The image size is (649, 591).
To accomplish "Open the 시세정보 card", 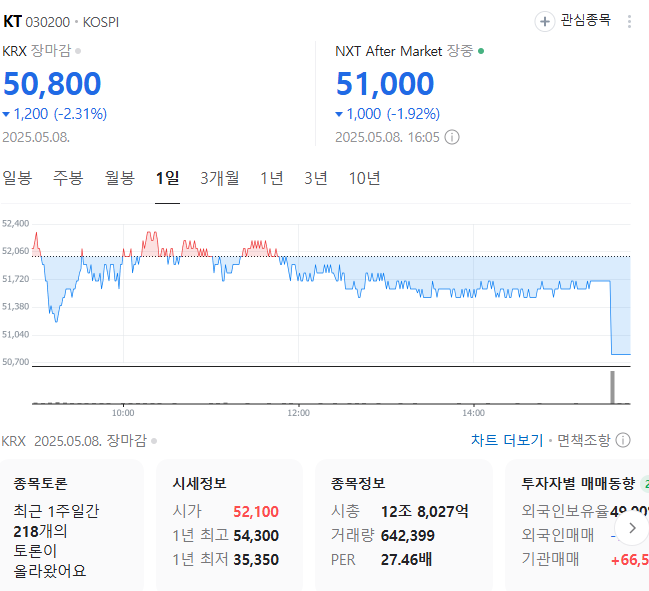I will (x=229, y=525).
